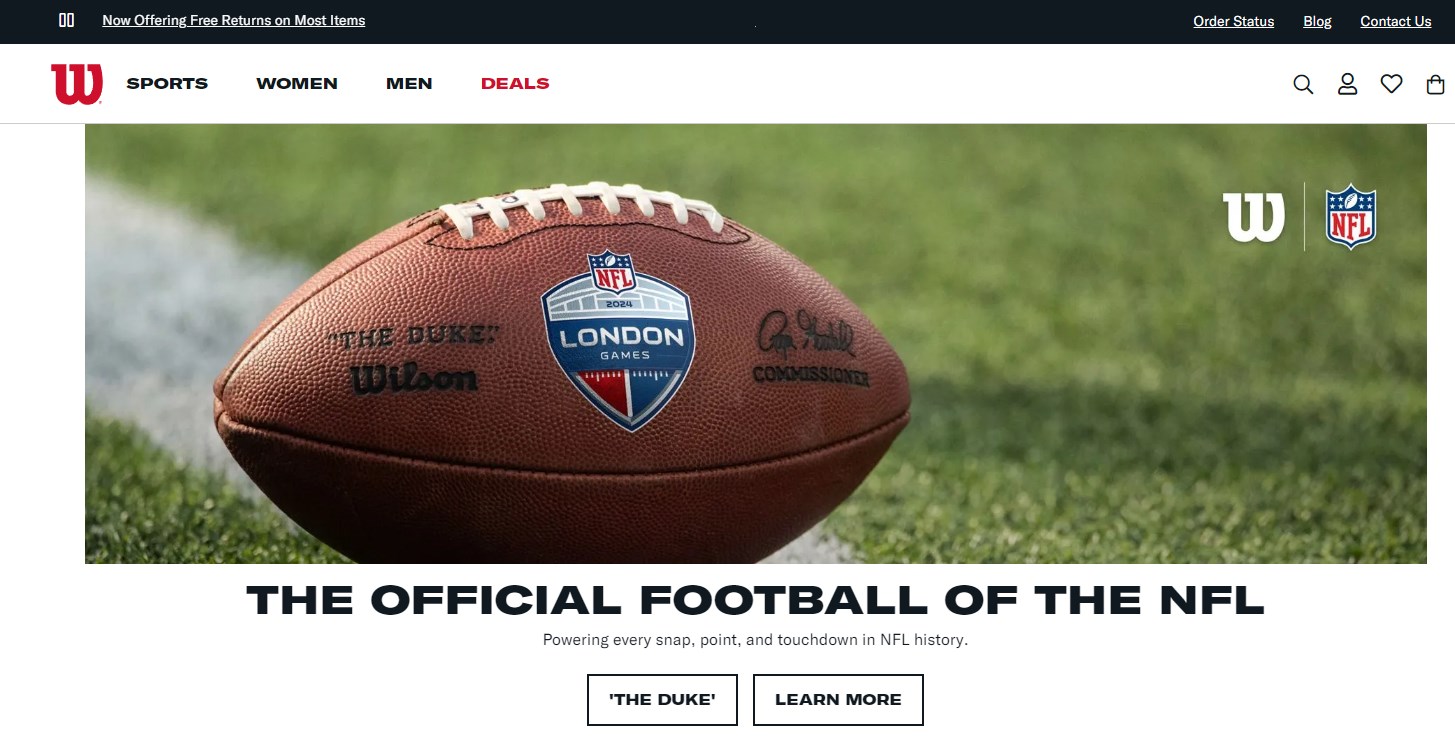Click The Official Football of the NFL heading
The width and height of the screenshot is (1455, 741).
(x=755, y=600)
